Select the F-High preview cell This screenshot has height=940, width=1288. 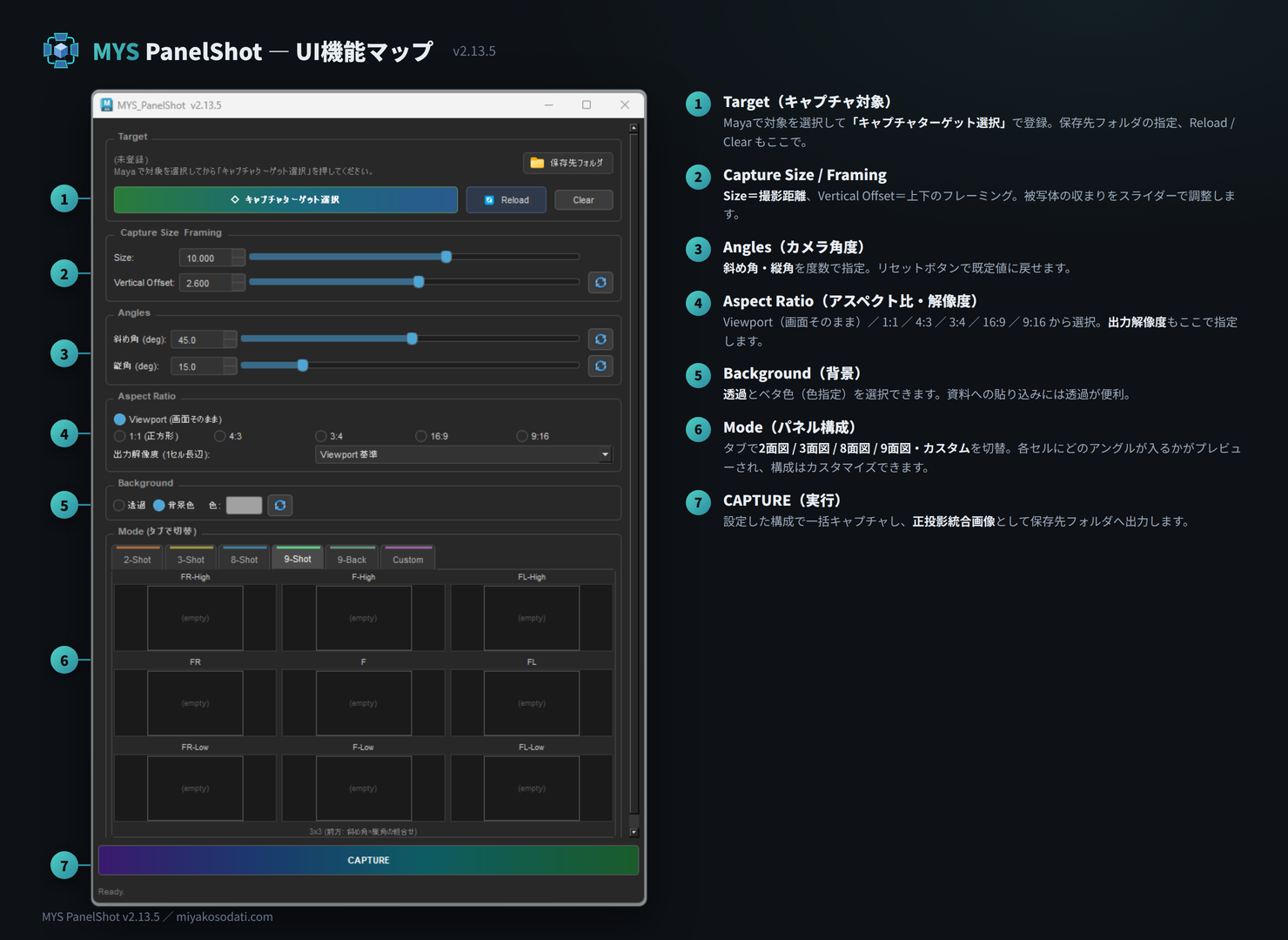(x=364, y=618)
